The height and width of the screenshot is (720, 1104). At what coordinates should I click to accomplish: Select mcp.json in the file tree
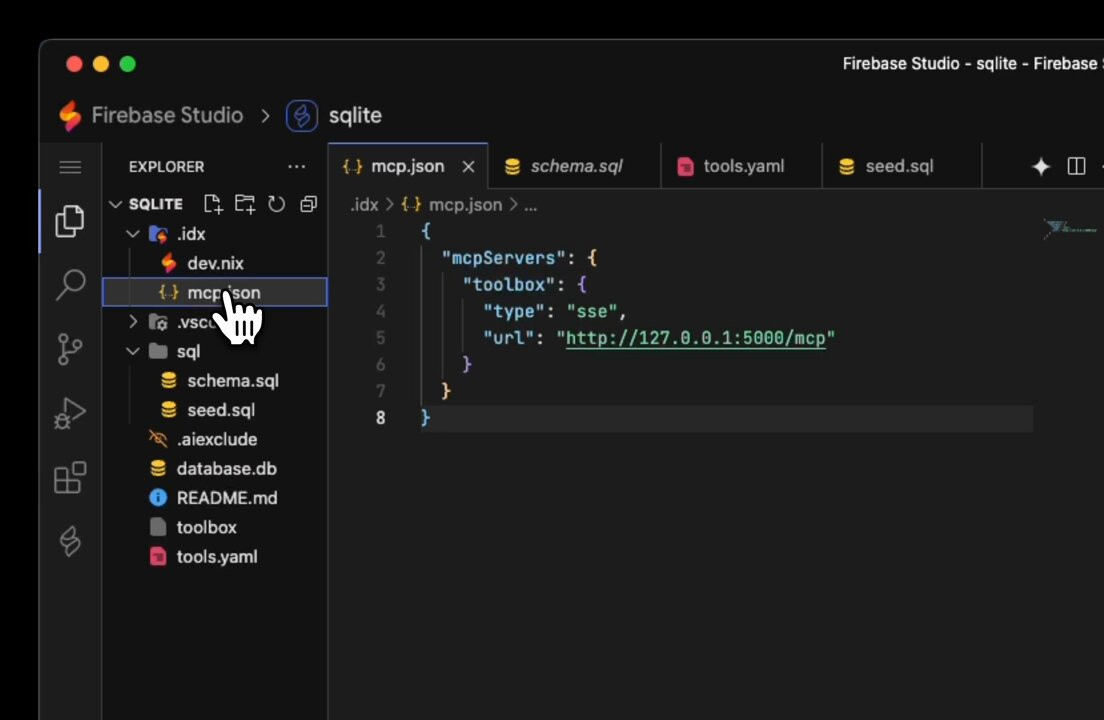(215, 292)
